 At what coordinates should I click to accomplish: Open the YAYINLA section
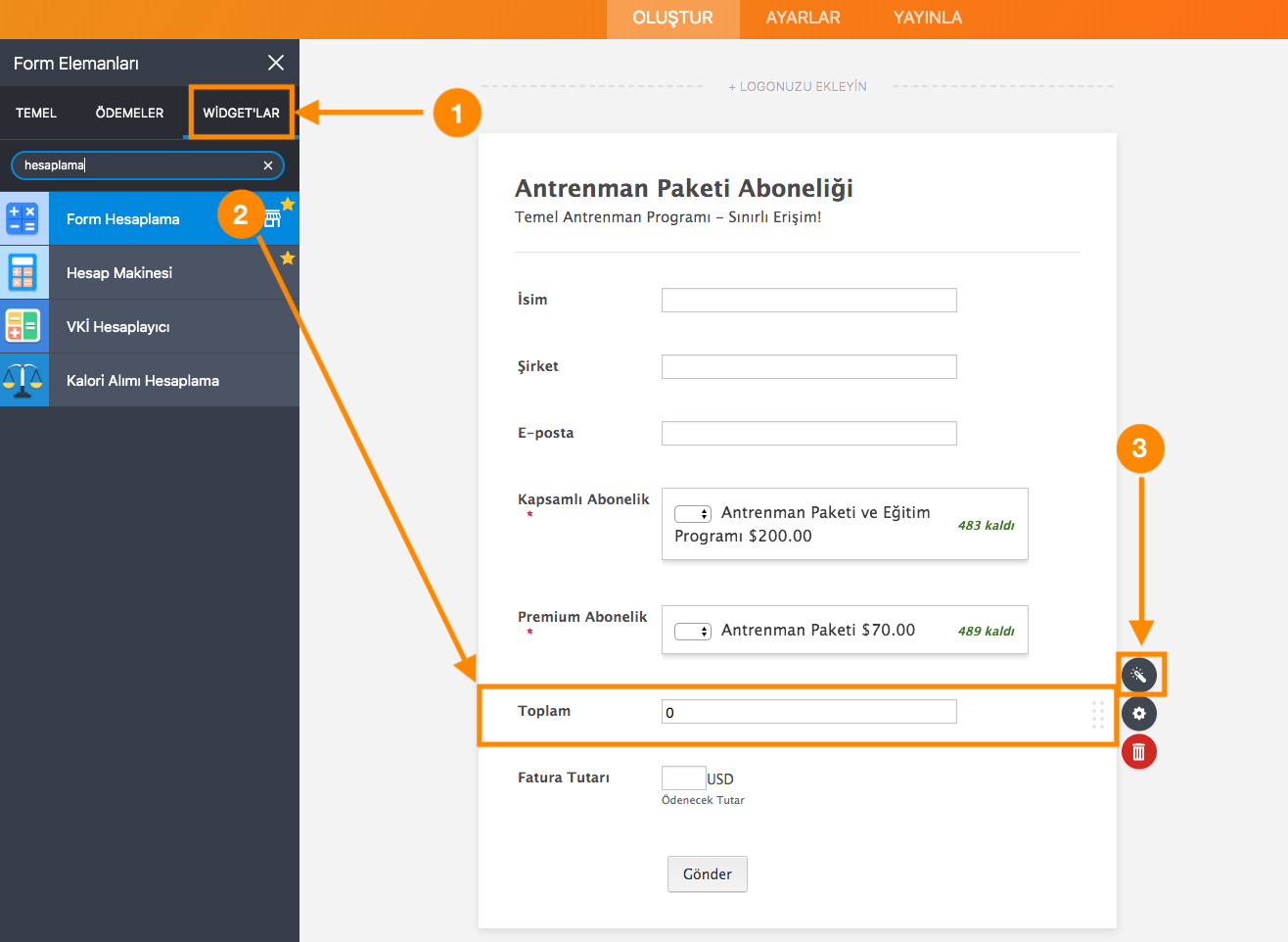pyautogui.click(x=927, y=18)
